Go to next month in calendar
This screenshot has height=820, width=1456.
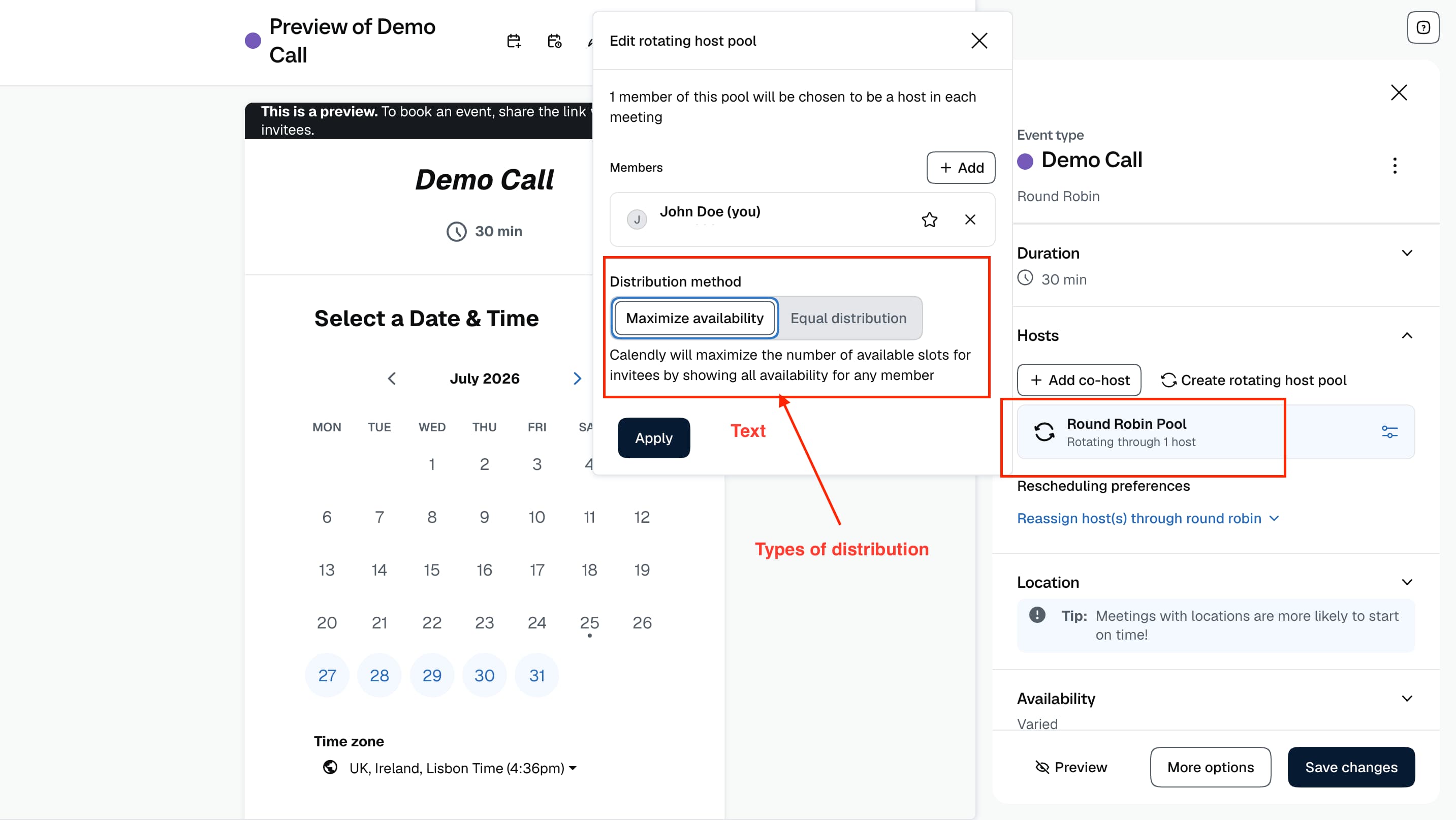[x=577, y=378]
